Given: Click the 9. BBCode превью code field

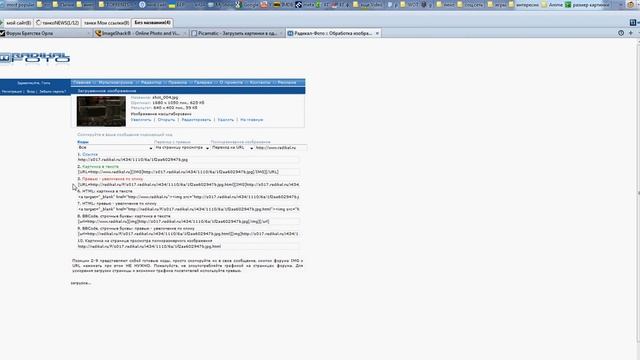Looking at the screenshot, I should [188, 234].
